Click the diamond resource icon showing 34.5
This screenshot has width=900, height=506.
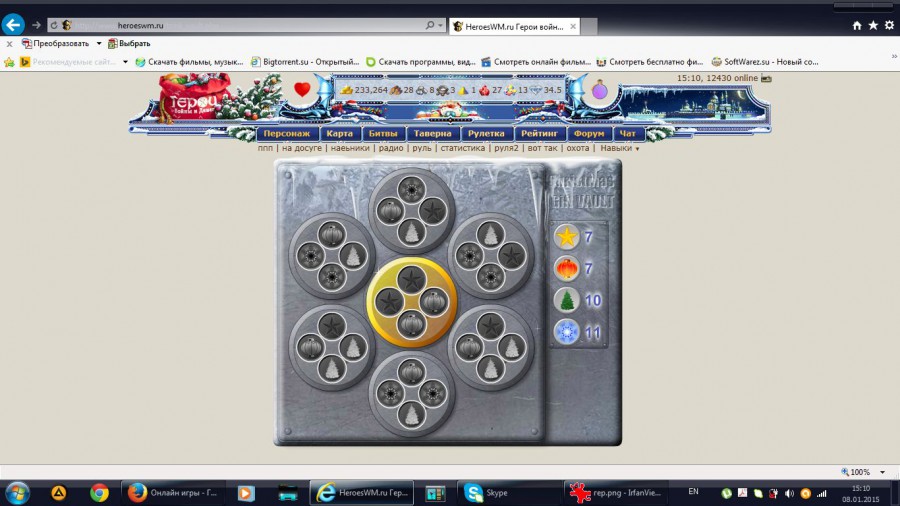(536, 90)
